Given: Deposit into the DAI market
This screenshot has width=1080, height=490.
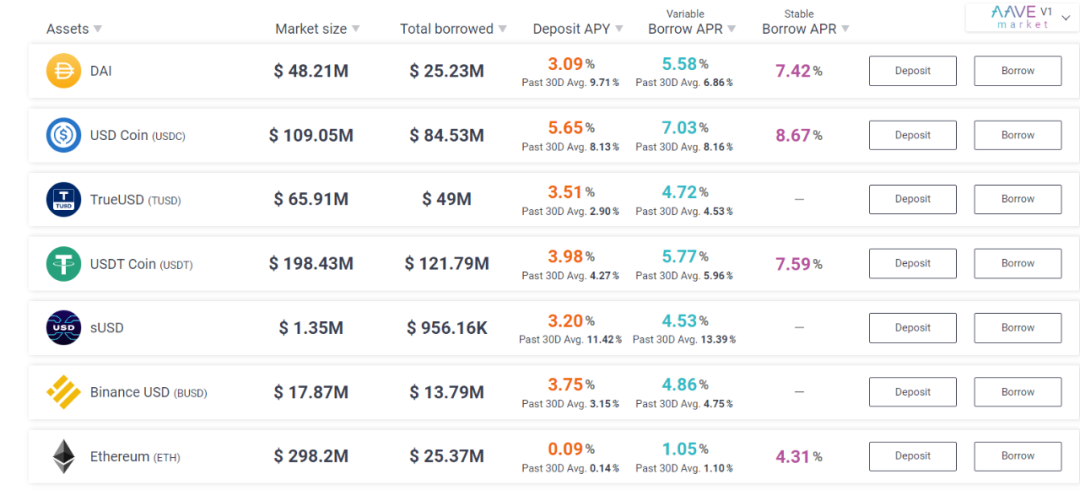Looking at the screenshot, I should click(x=913, y=71).
